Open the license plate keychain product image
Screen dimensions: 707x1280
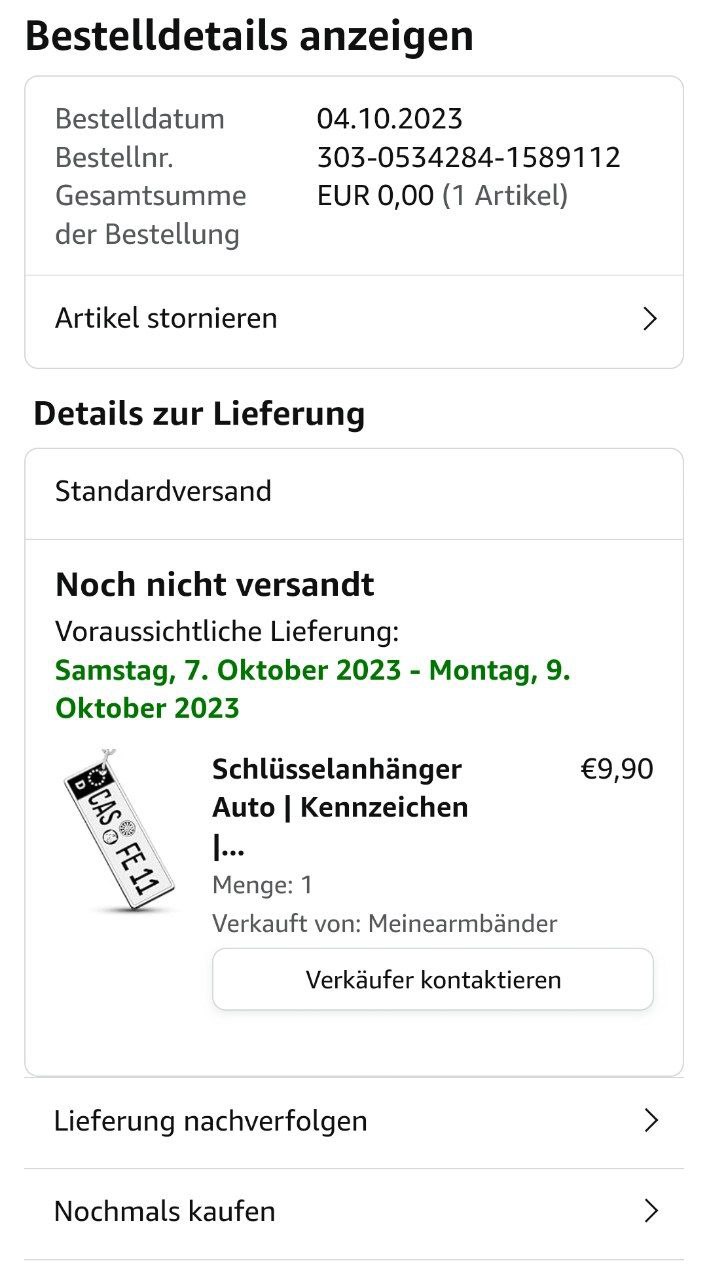point(118,832)
